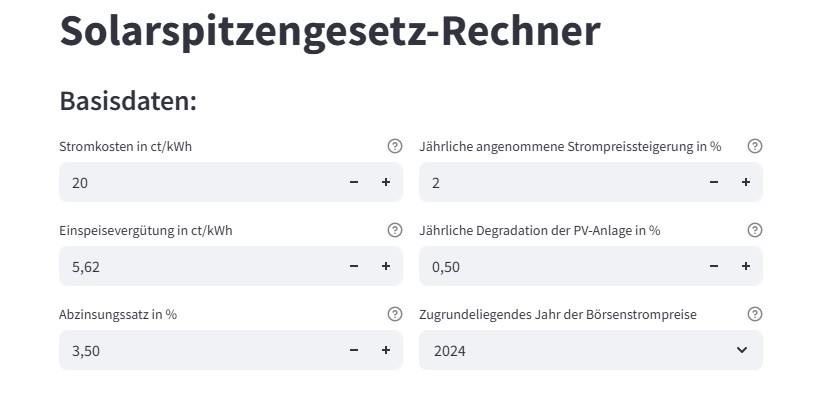Increase Abzinsungssatz with the plus button
Screen dimensions: 840x395
click(386, 350)
